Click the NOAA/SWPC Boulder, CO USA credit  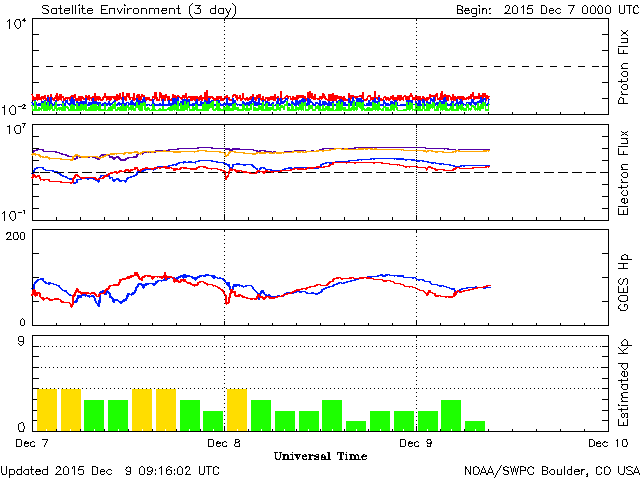click(x=551, y=469)
